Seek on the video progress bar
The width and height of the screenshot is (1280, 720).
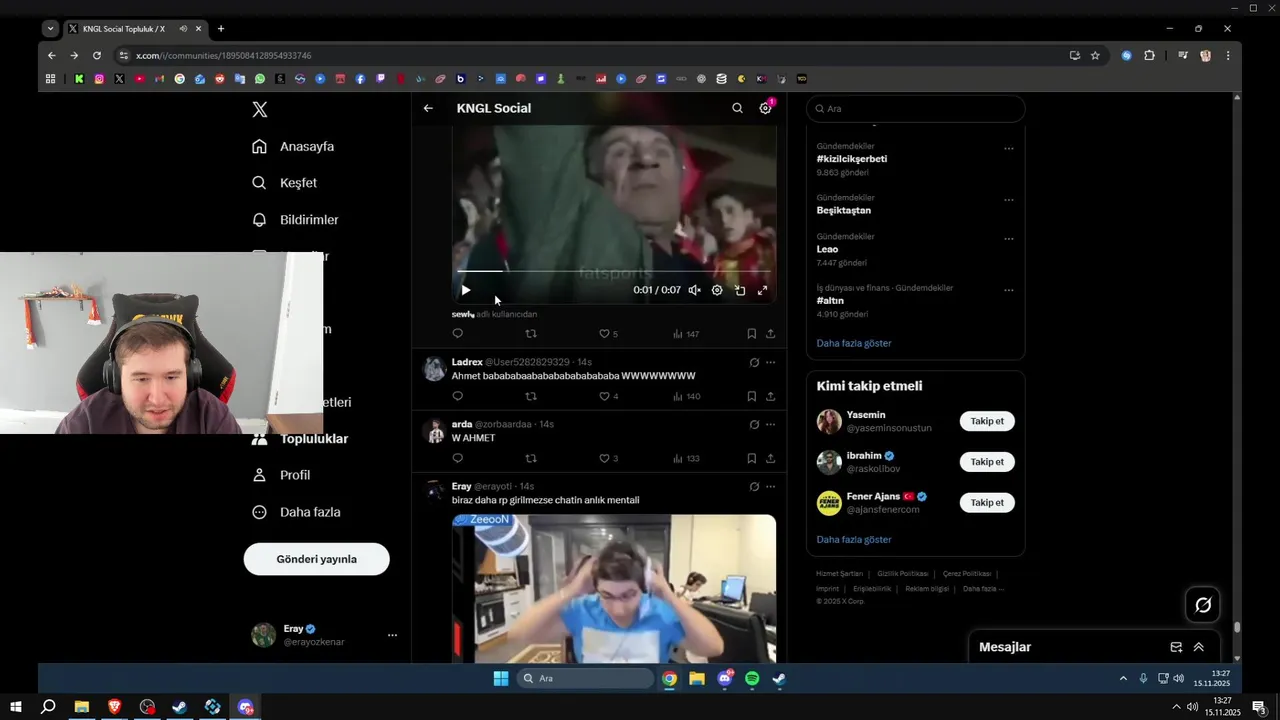(614, 271)
